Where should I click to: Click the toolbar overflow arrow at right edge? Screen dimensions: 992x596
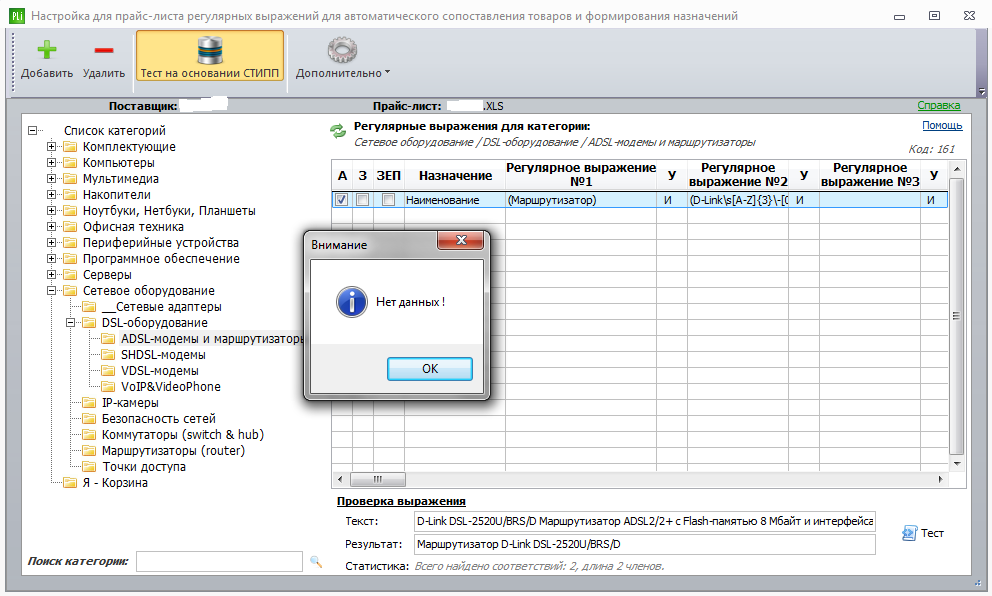(982, 92)
